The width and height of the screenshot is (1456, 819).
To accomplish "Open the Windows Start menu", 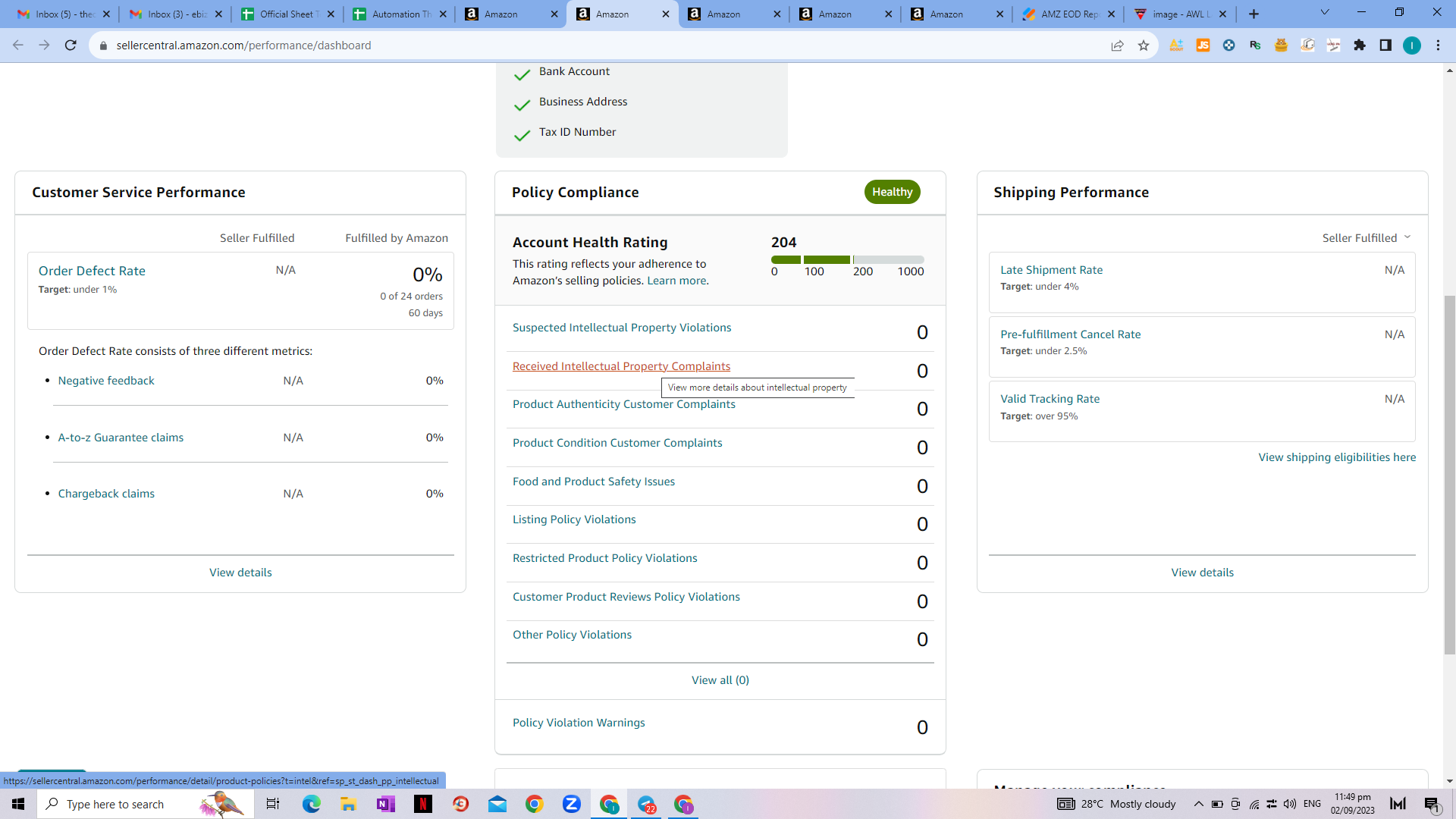I will point(18,804).
